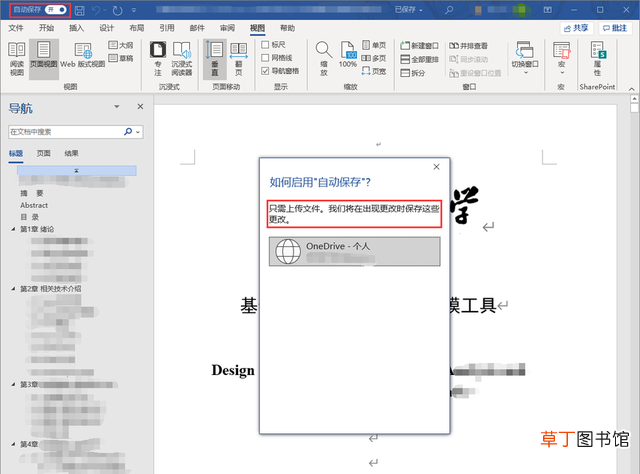This screenshot has width=640, height=474.
Task: Set zoom to 100%
Action: (x=348, y=55)
